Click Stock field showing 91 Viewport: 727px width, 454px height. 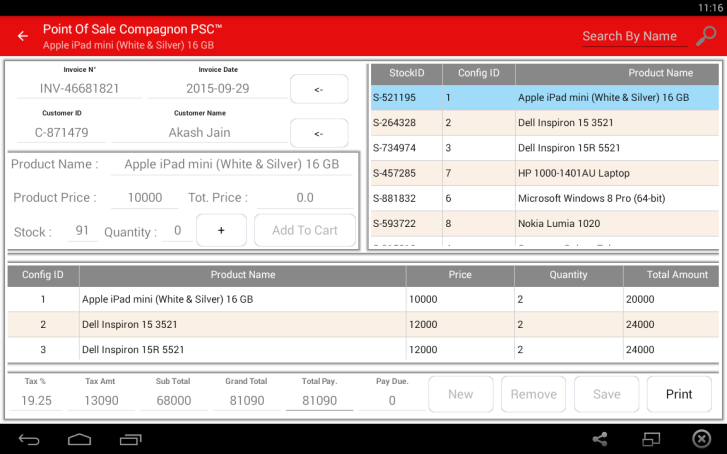coord(83,230)
